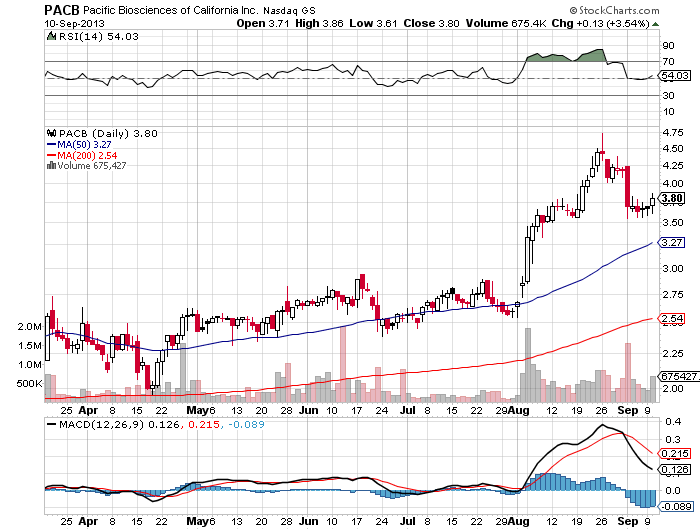
Task: Click the Volume 675.4K header value
Action: click(506, 24)
